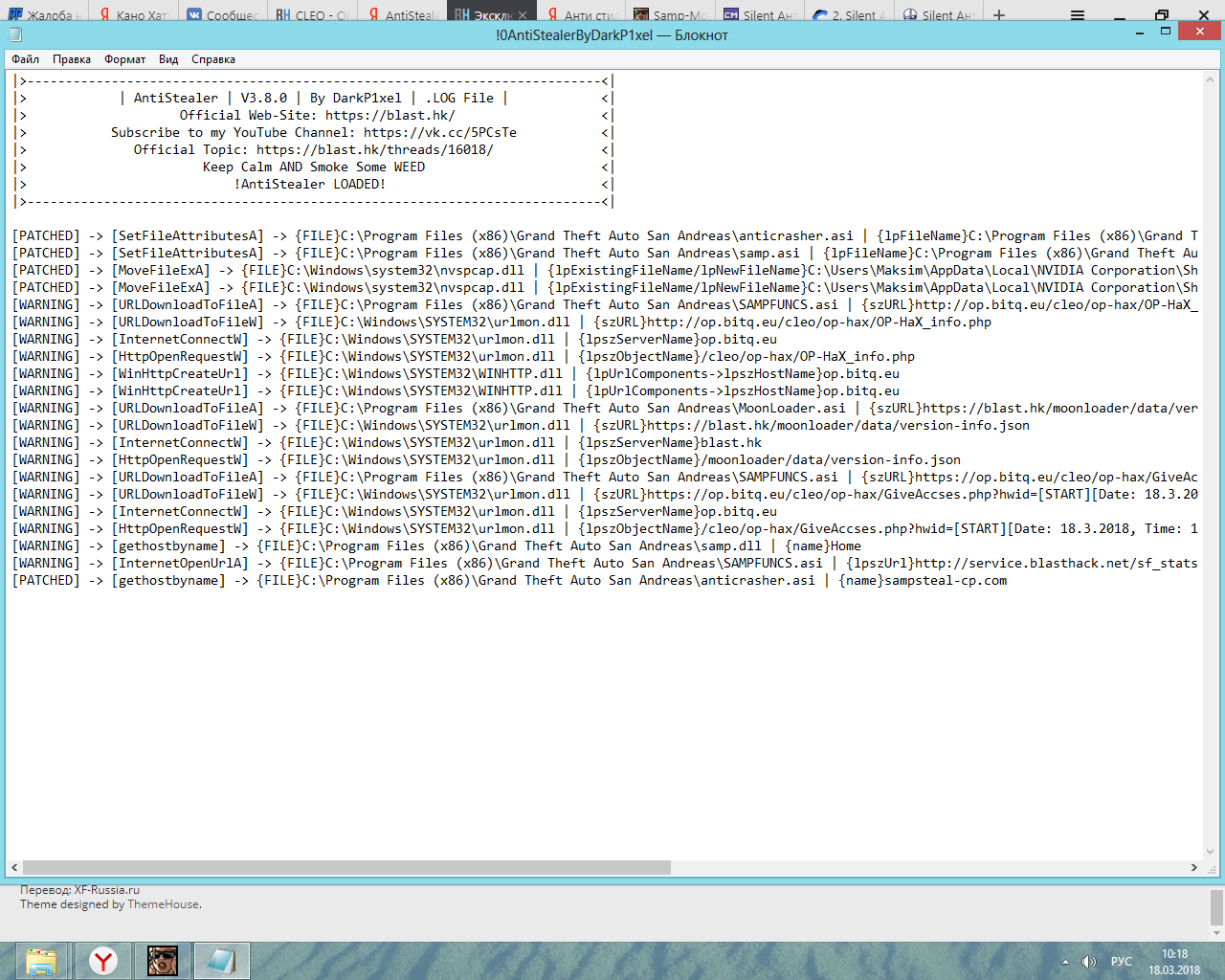This screenshot has height=980, width=1225.
Task: Open the volume control in system tray
Action: pyautogui.click(x=1089, y=962)
